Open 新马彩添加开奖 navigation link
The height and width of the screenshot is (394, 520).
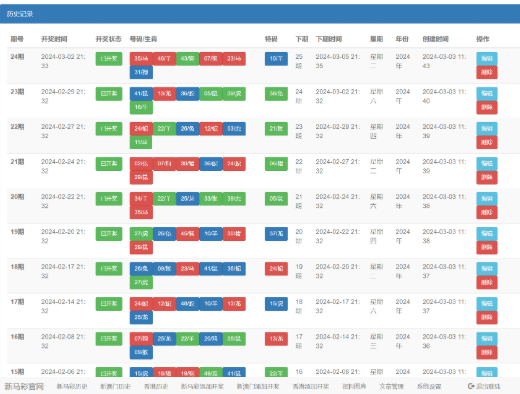tap(202, 386)
